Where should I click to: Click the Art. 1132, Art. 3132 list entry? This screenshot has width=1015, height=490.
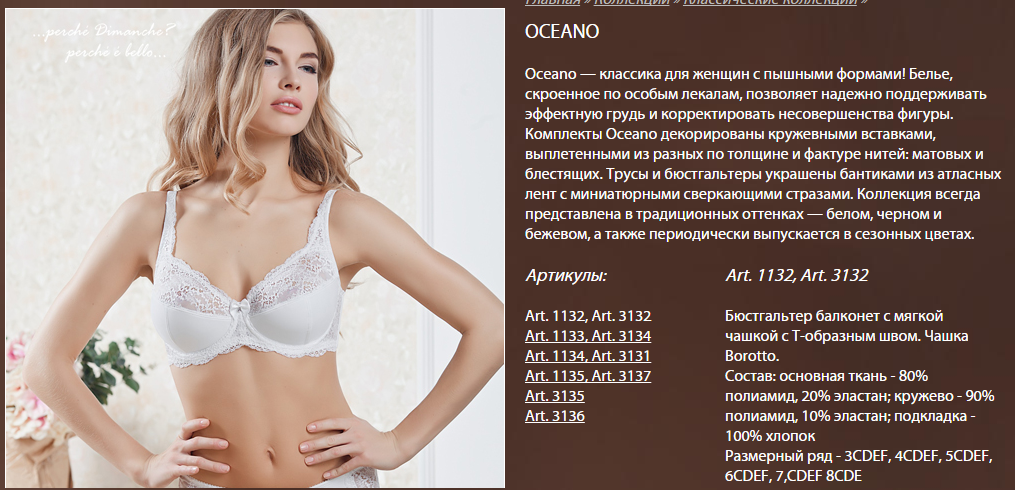coord(588,316)
